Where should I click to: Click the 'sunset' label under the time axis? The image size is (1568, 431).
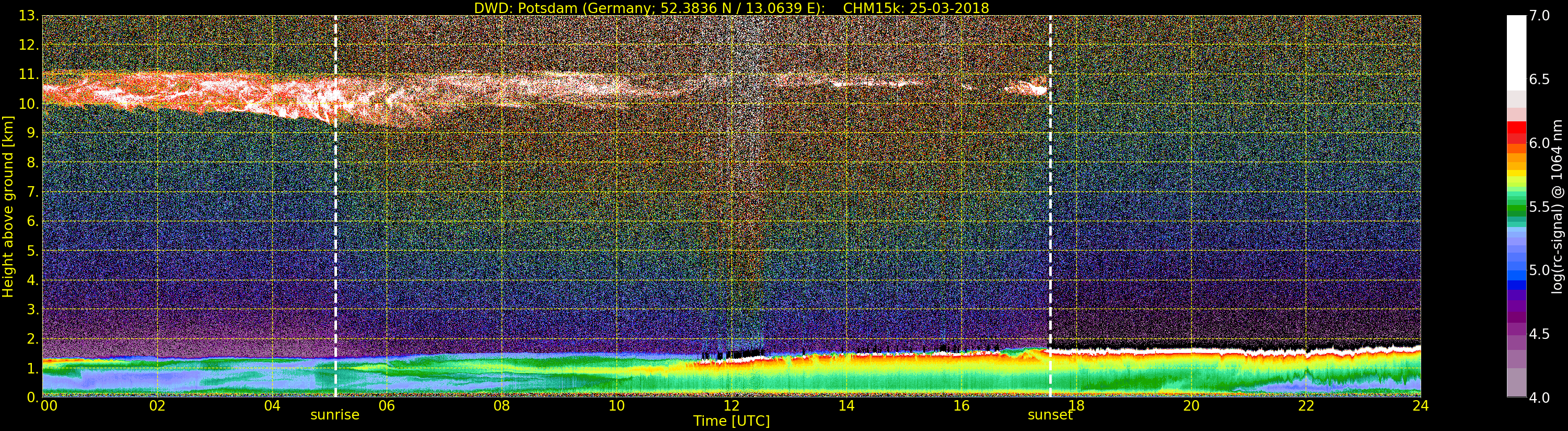1050,415
